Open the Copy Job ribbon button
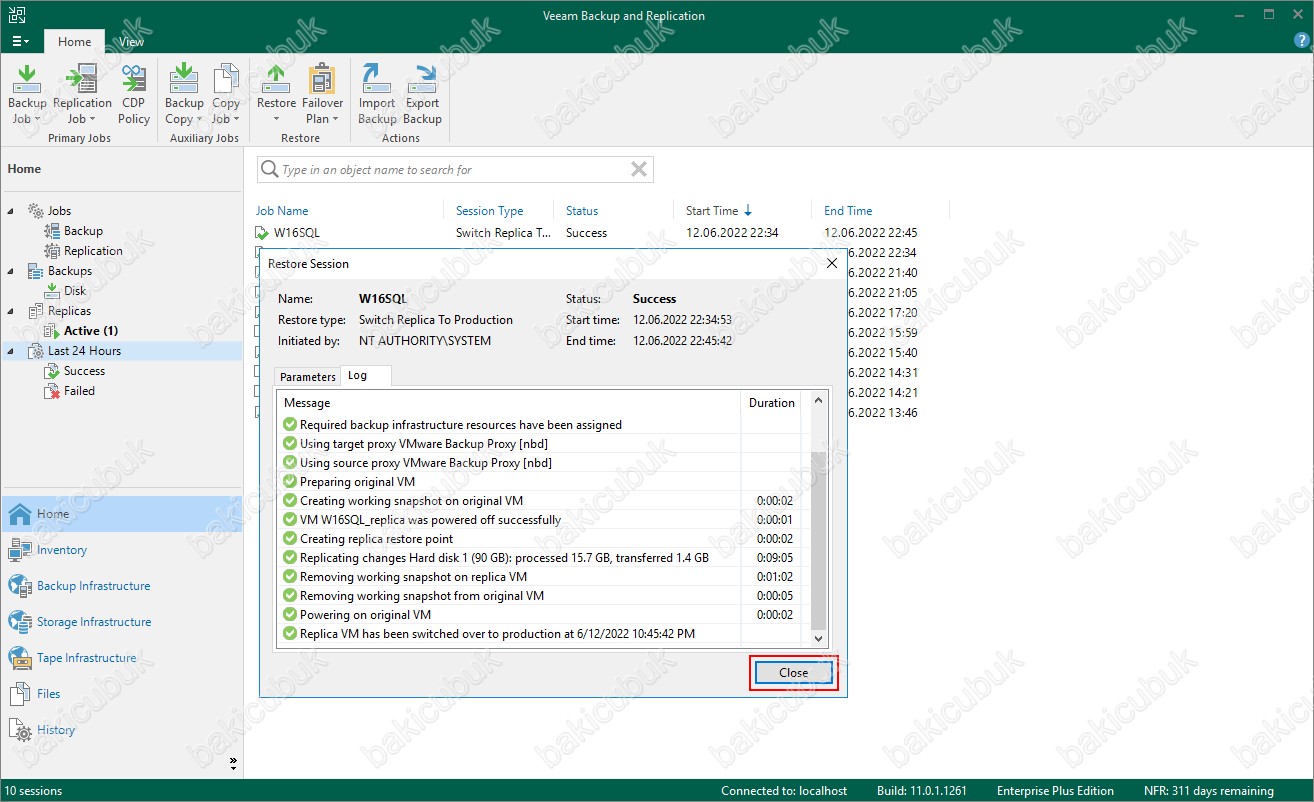Screen dimensions: 1314x802 pyautogui.click(x=226, y=95)
